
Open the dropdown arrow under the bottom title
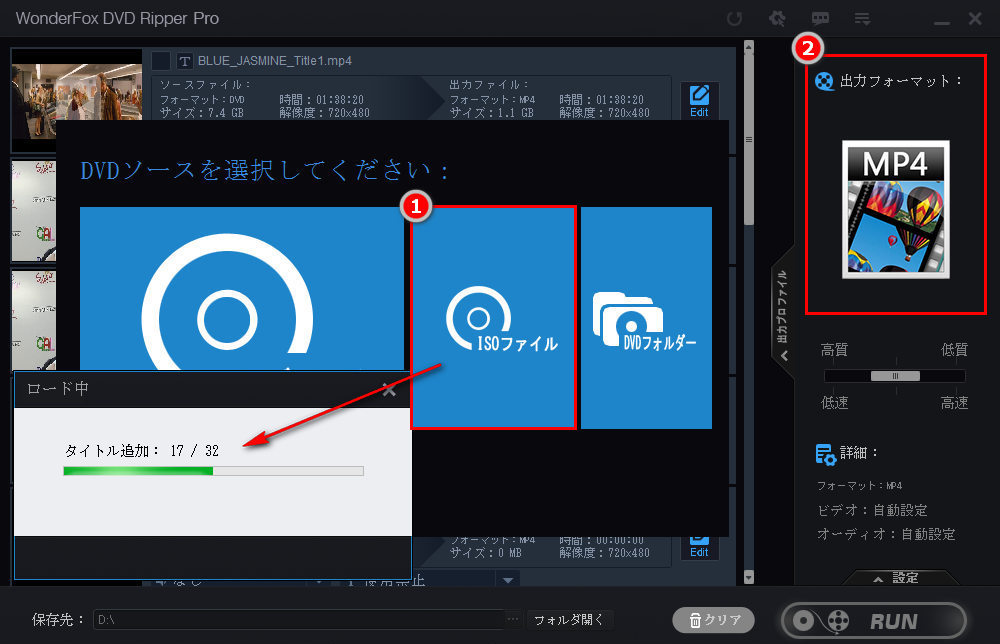pyautogui.click(x=508, y=580)
